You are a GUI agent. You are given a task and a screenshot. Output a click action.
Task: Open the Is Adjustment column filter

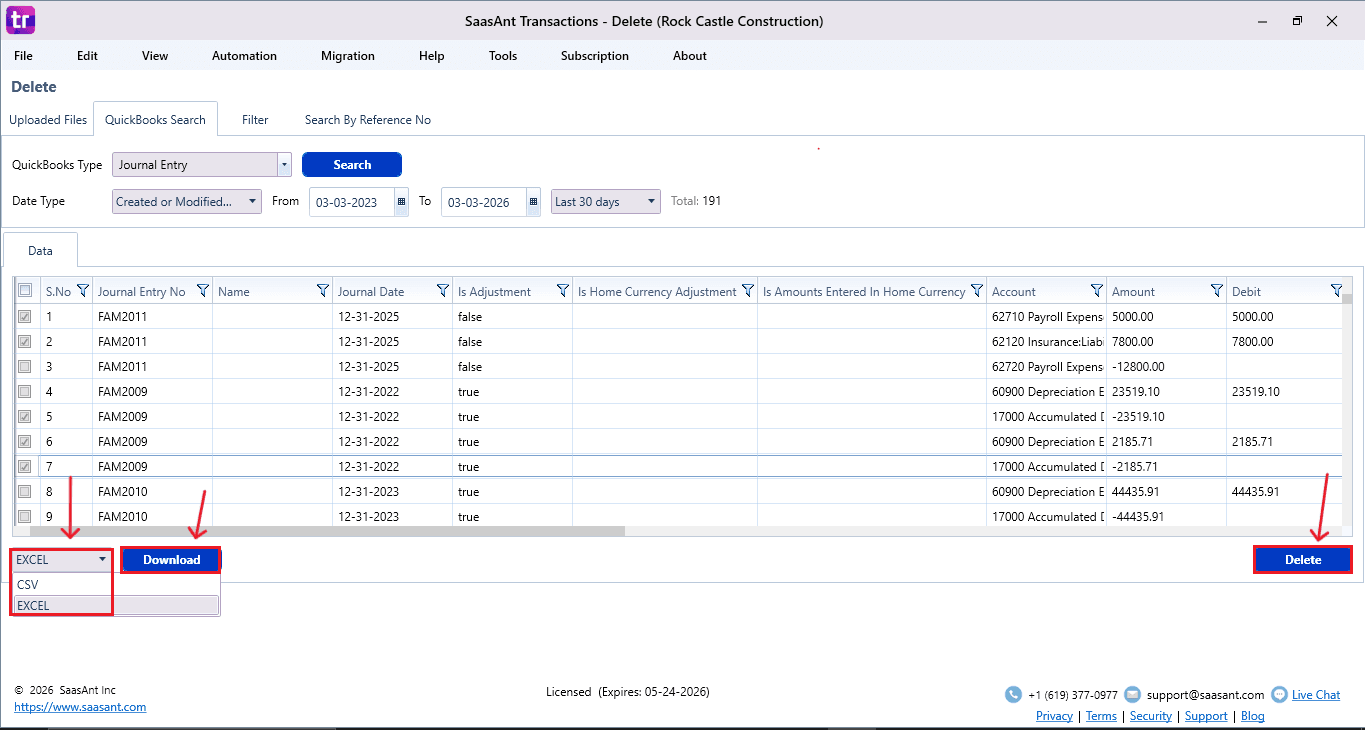click(563, 291)
